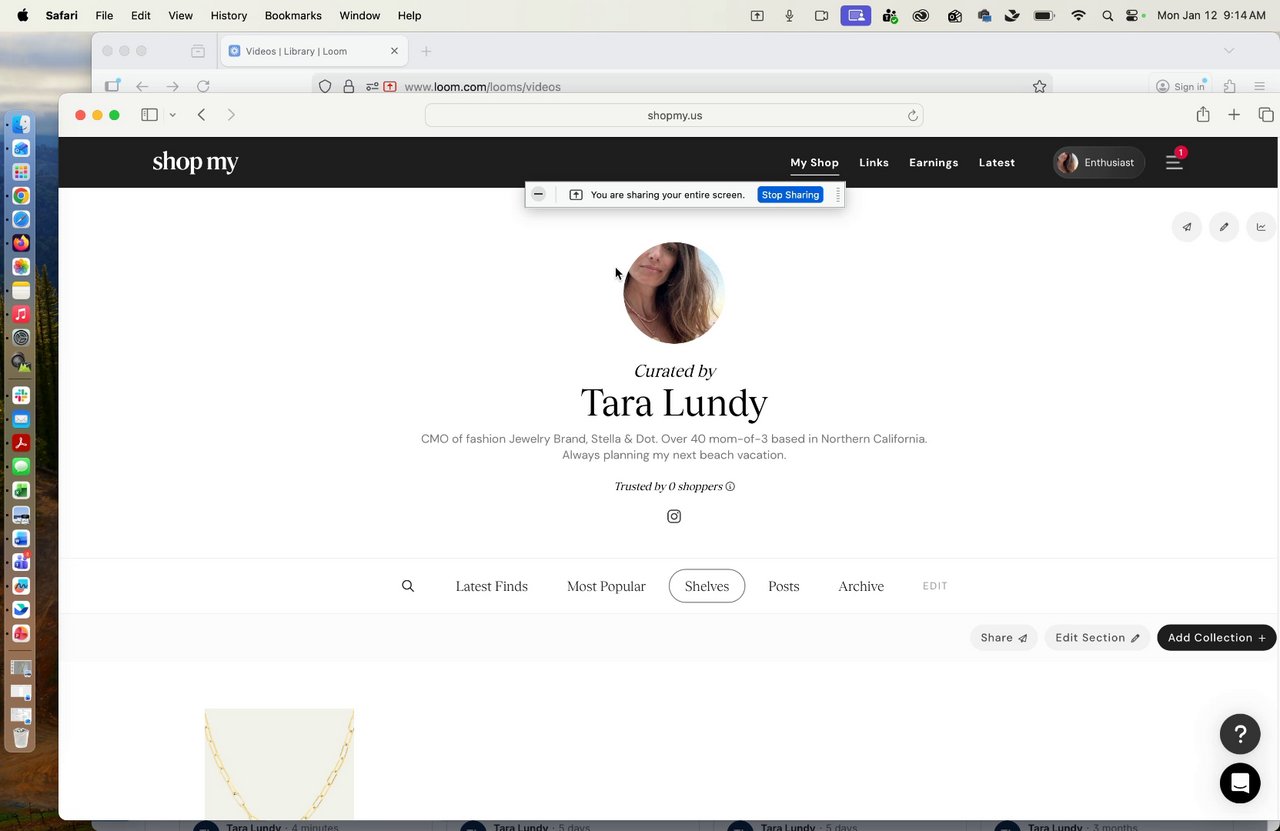Click the share-shop paper plane icon
Image resolution: width=1280 pixels, height=831 pixels.
pos(1187,227)
